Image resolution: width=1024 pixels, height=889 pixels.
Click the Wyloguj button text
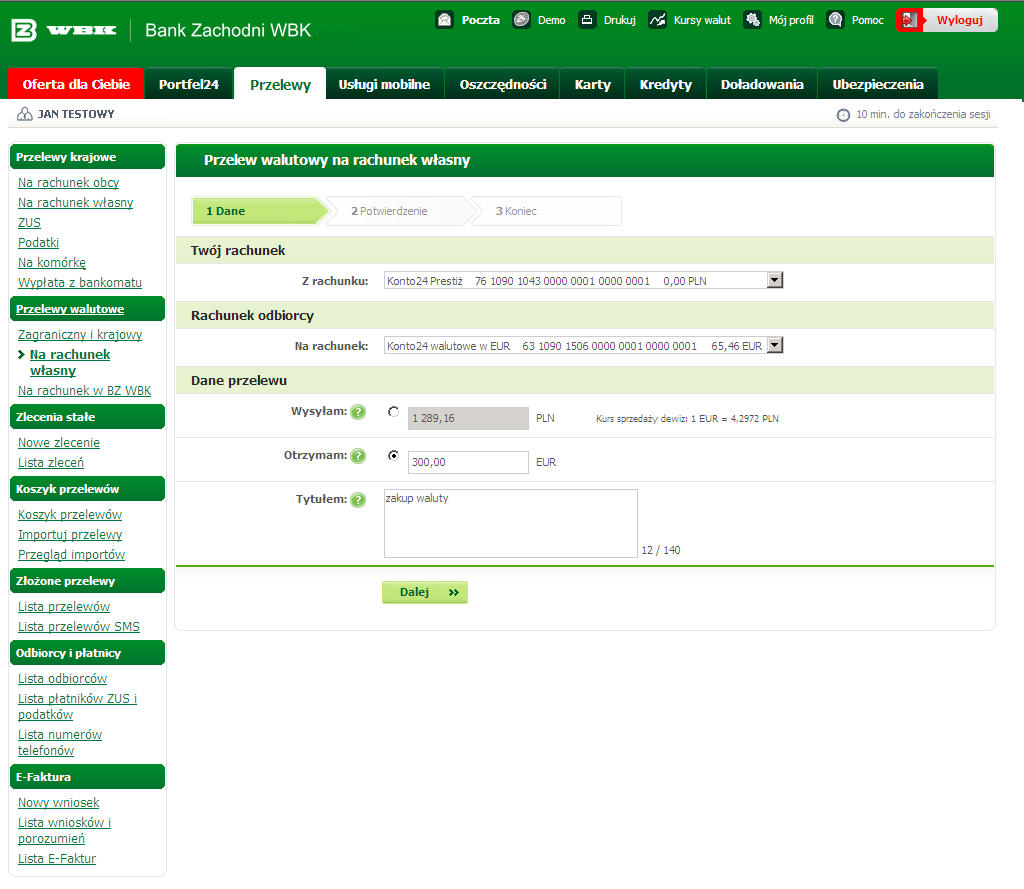[959, 20]
